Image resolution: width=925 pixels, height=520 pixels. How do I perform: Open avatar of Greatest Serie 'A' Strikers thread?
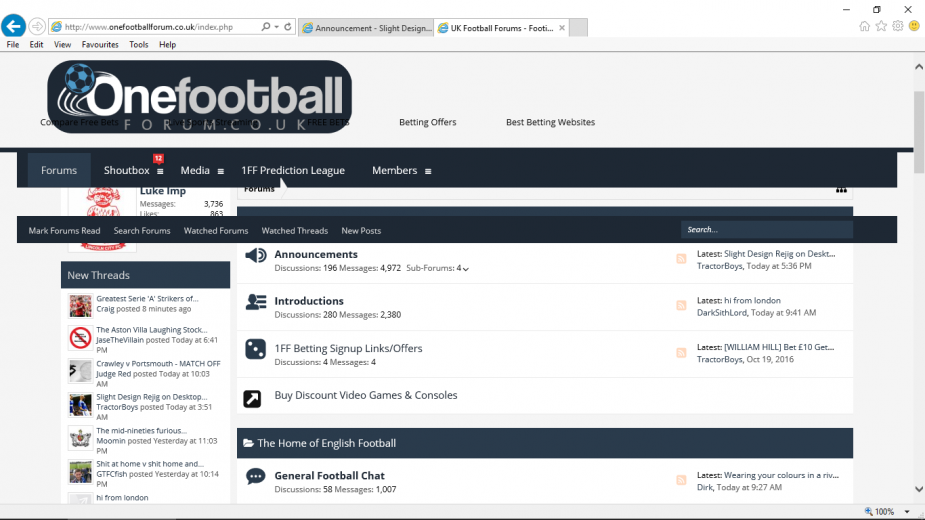pyautogui.click(x=80, y=306)
